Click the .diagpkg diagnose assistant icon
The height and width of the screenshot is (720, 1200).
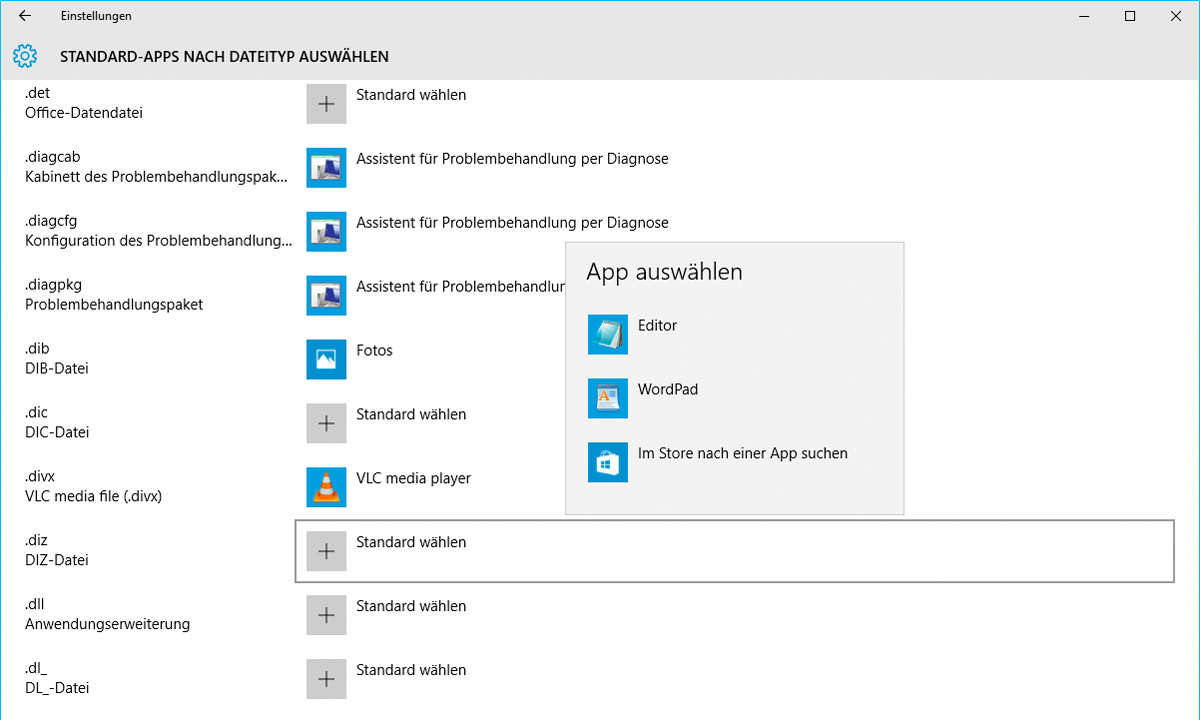[x=326, y=295]
